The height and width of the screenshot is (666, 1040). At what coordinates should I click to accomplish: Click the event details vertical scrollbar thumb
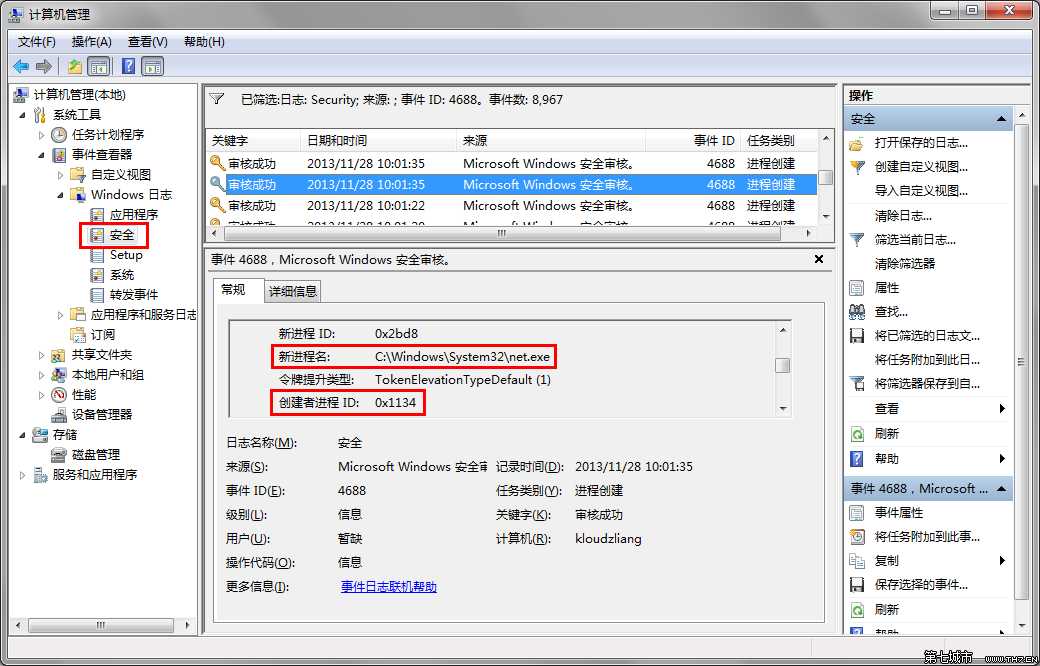click(x=783, y=366)
